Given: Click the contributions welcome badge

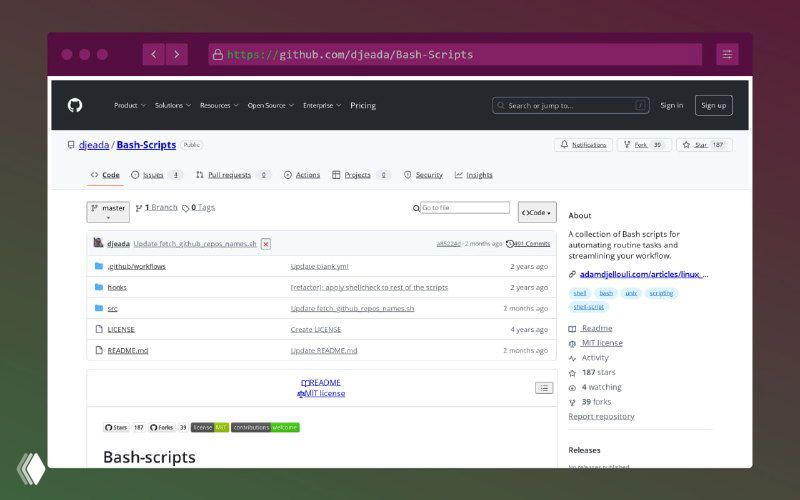Looking at the screenshot, I should tap(265, 428).
